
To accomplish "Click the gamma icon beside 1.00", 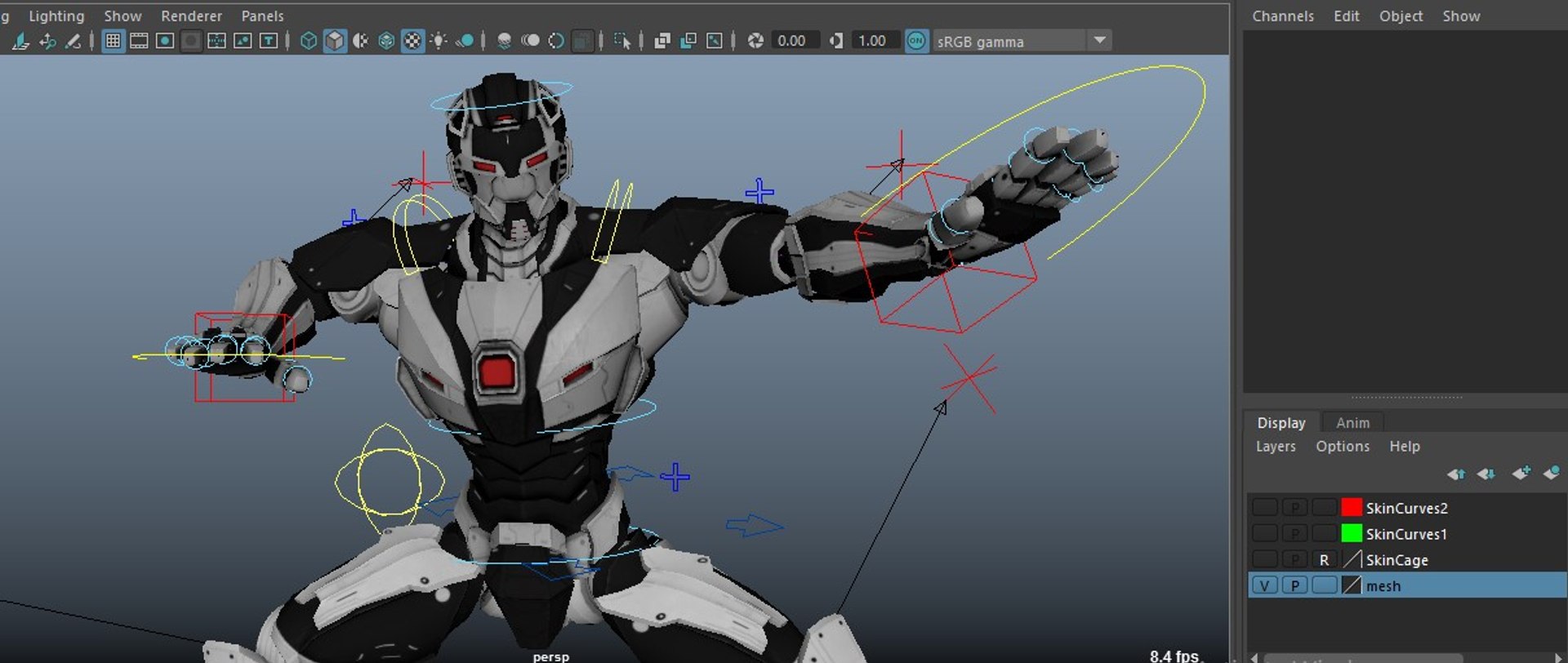I will 836,41.
